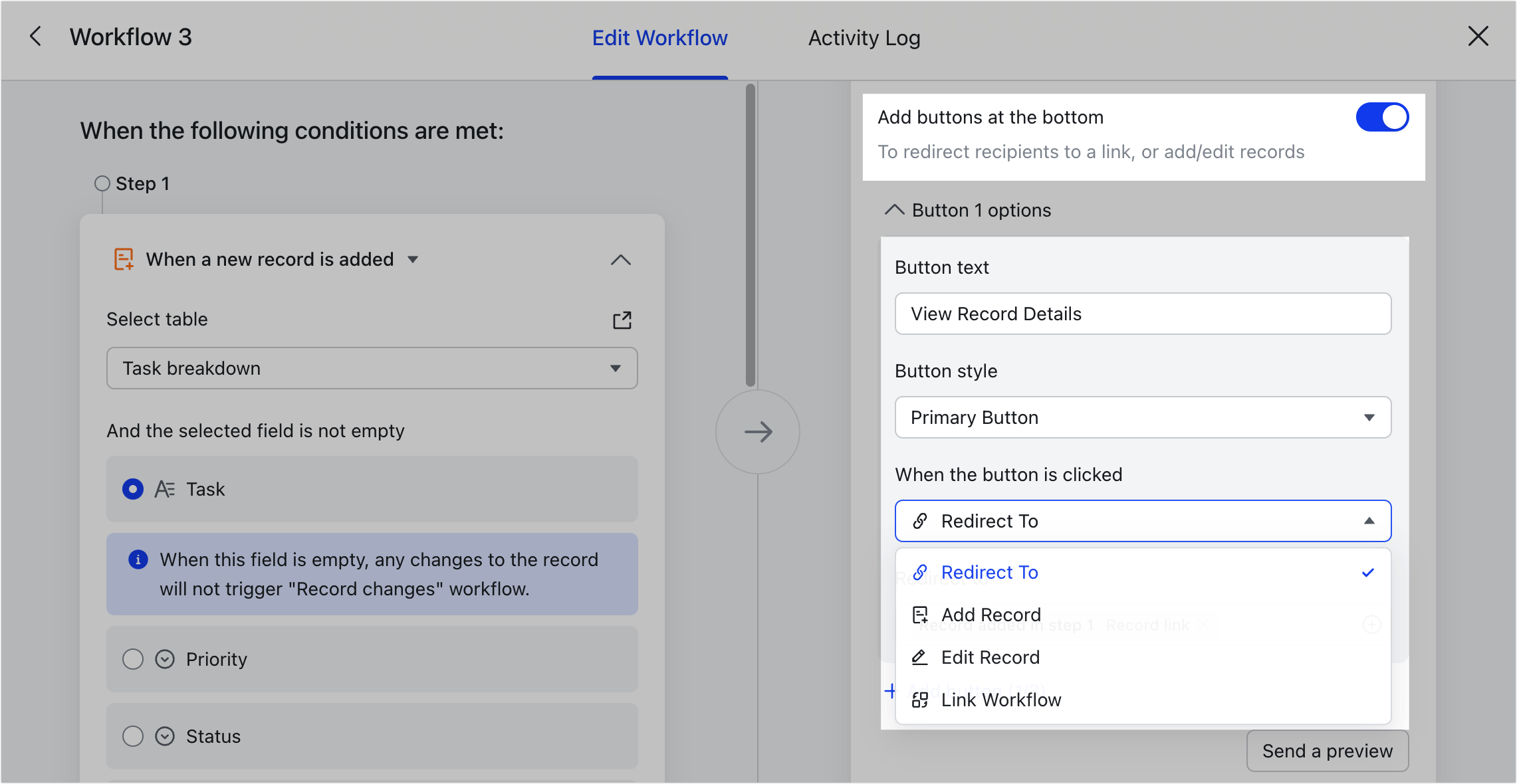Click the new record trigger icon
Image resolution: width=1517 pixels, height=784 pixels.
coord(124,259)
